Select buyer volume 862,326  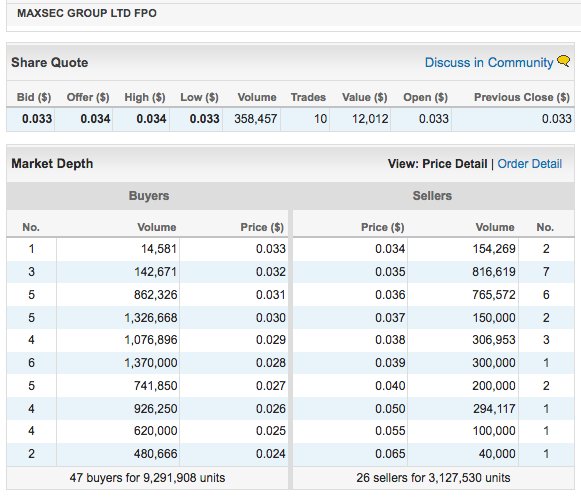pos(156,295)
